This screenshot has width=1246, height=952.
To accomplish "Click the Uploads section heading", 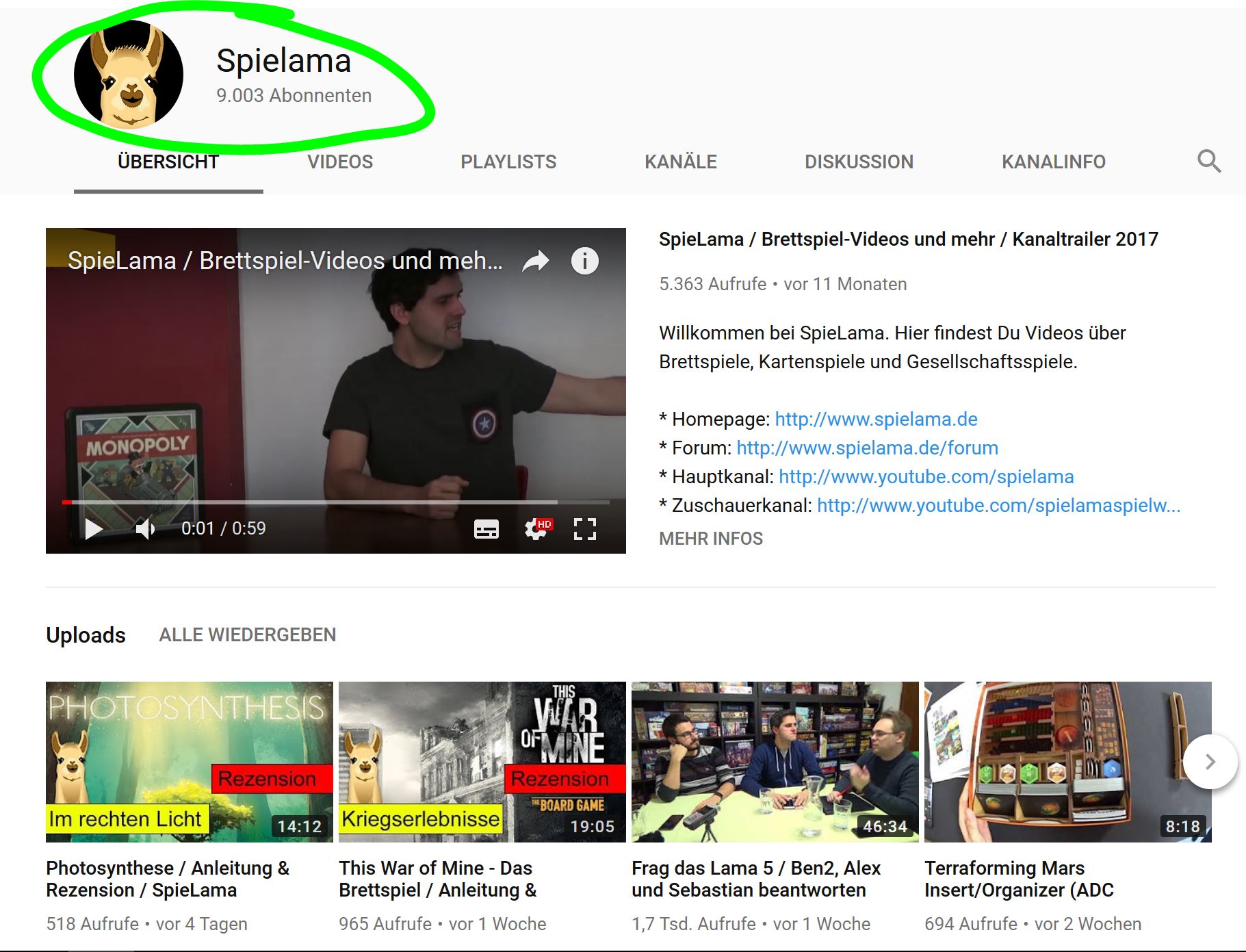I will pyautogui.click(x=86, y=635).
